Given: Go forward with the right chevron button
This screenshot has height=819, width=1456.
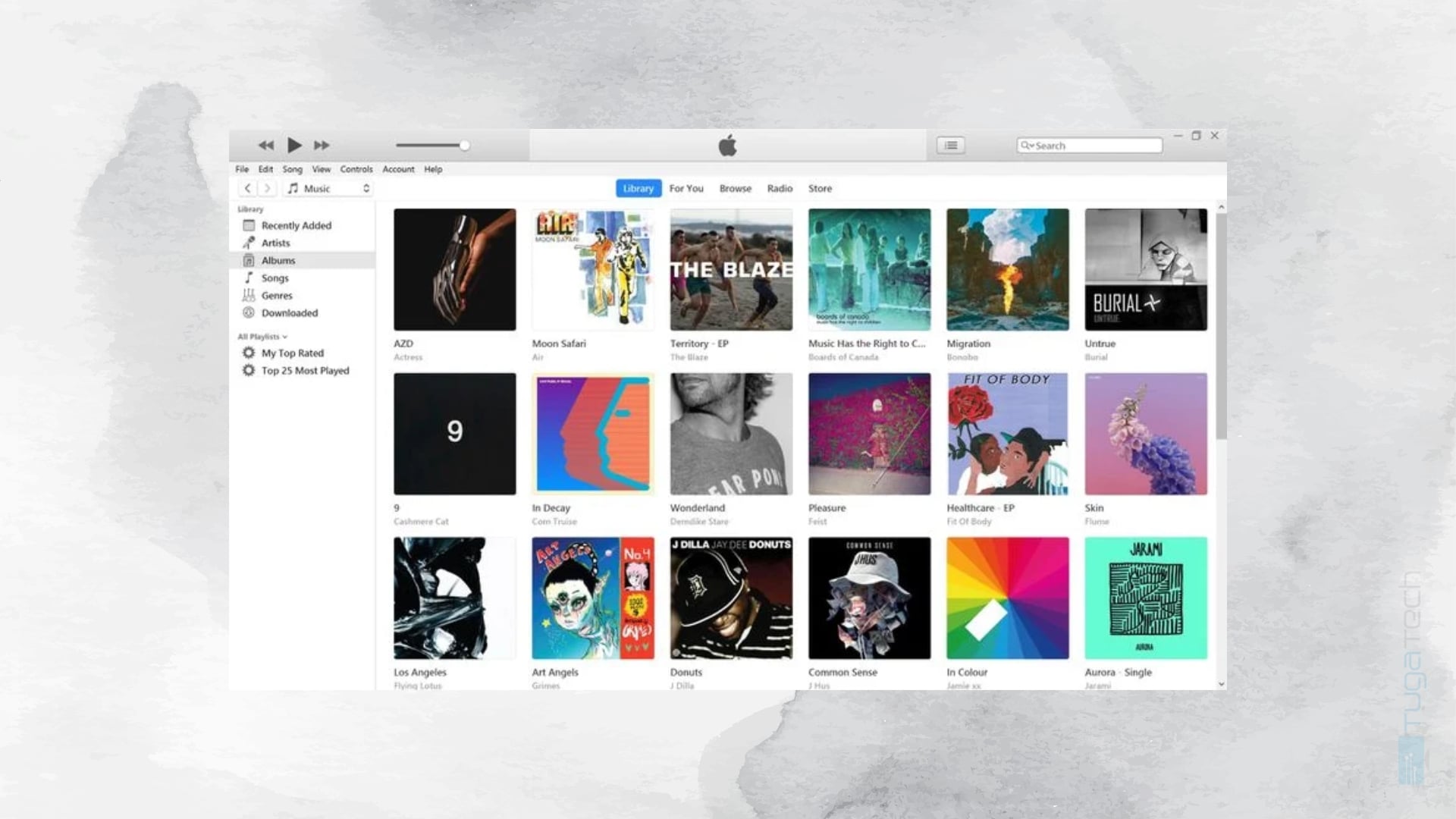Looking at the screenshot, I should [x=267, y=188].
